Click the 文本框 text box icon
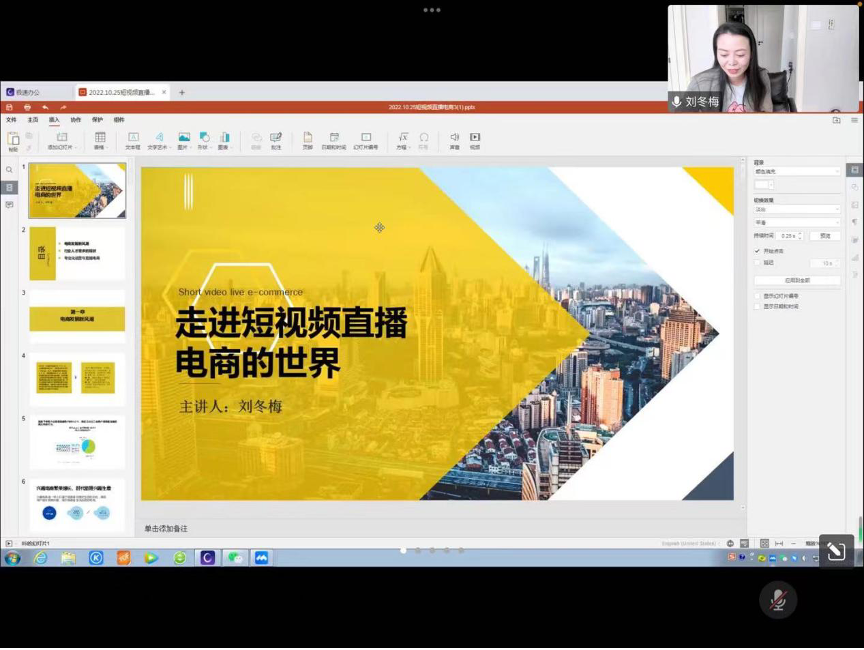 click(132, 139)
